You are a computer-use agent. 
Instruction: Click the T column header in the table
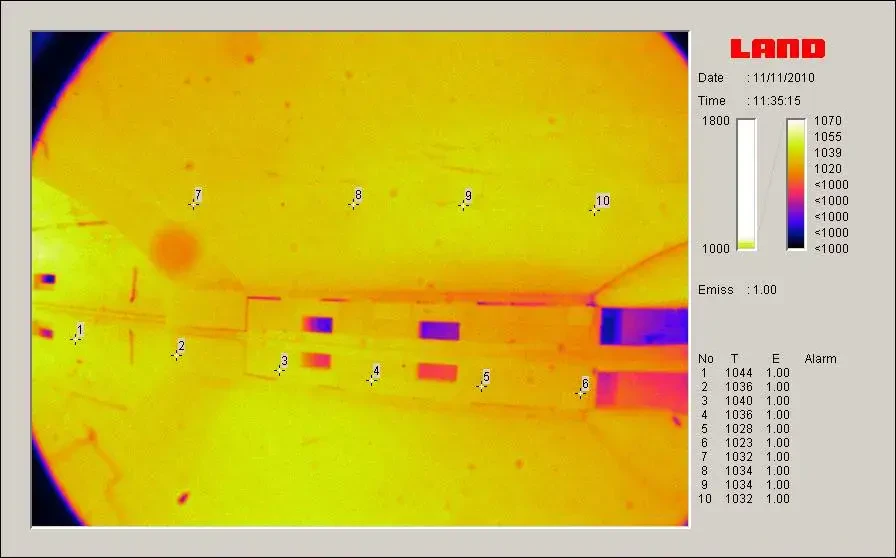pyautogui.click(x=734, y=359)
